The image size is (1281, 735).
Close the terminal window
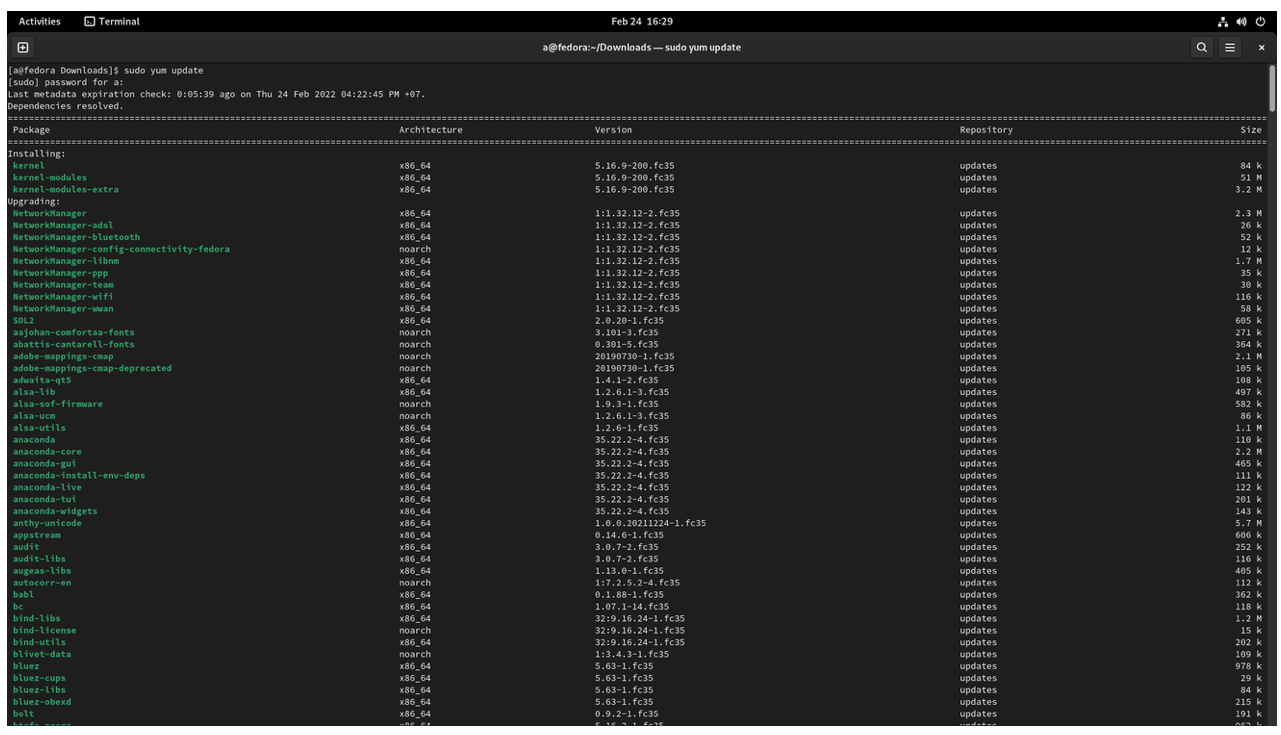(1261, 47)
